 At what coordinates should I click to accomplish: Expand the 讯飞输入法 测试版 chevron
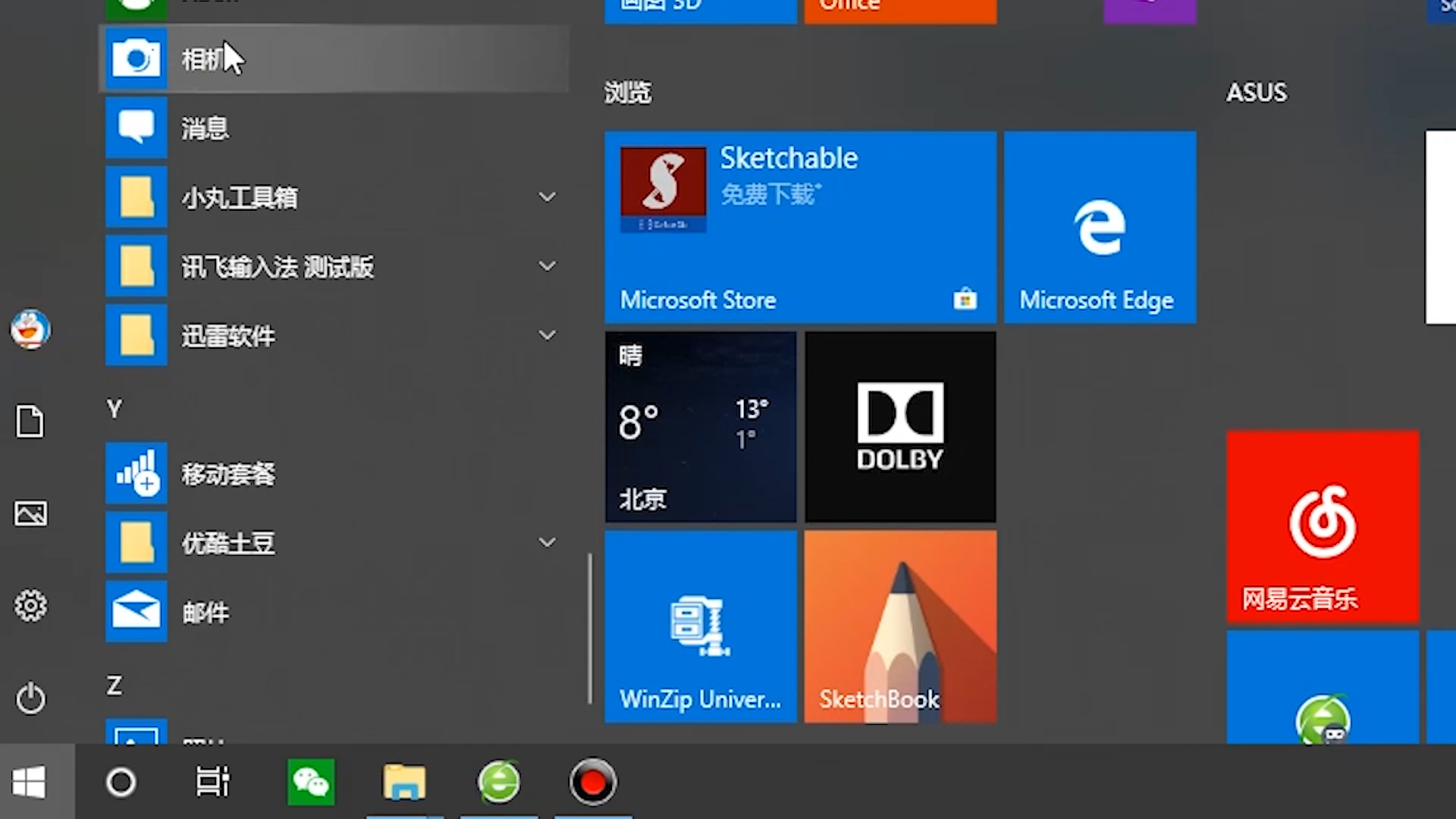point(547,266)
